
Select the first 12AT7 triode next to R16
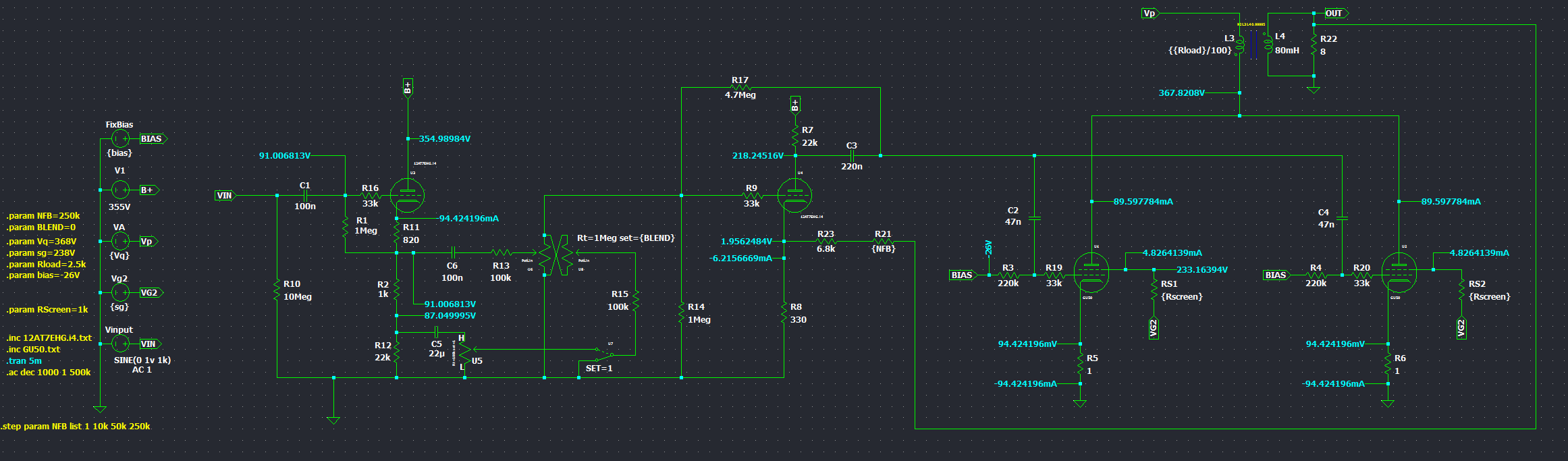[408, 196]
